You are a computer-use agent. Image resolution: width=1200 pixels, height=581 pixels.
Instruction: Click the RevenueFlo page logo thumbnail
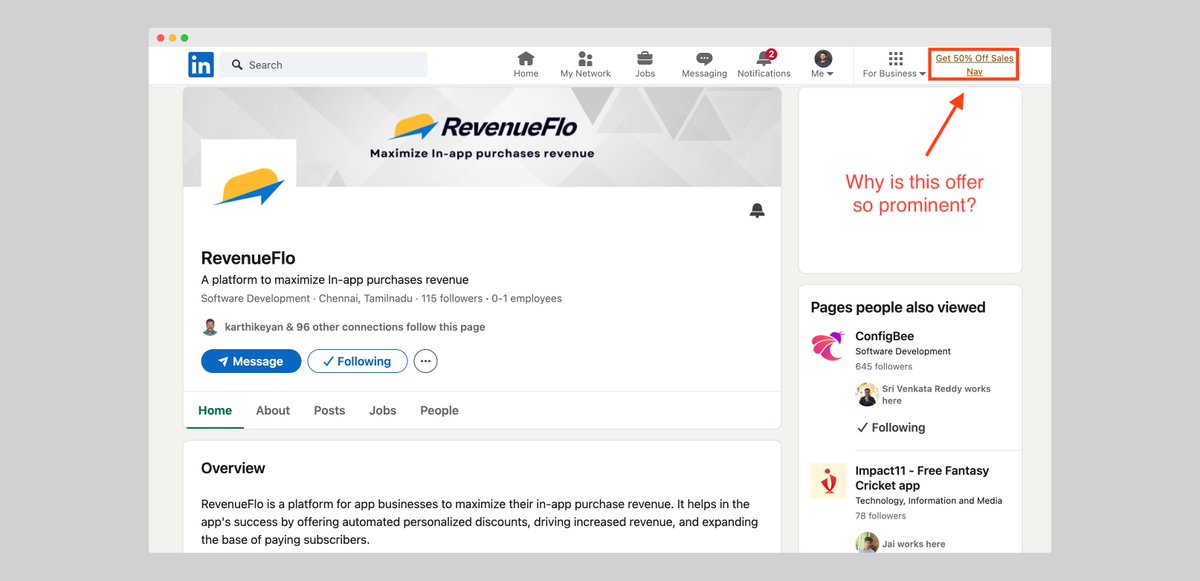[x=249, y=187]
